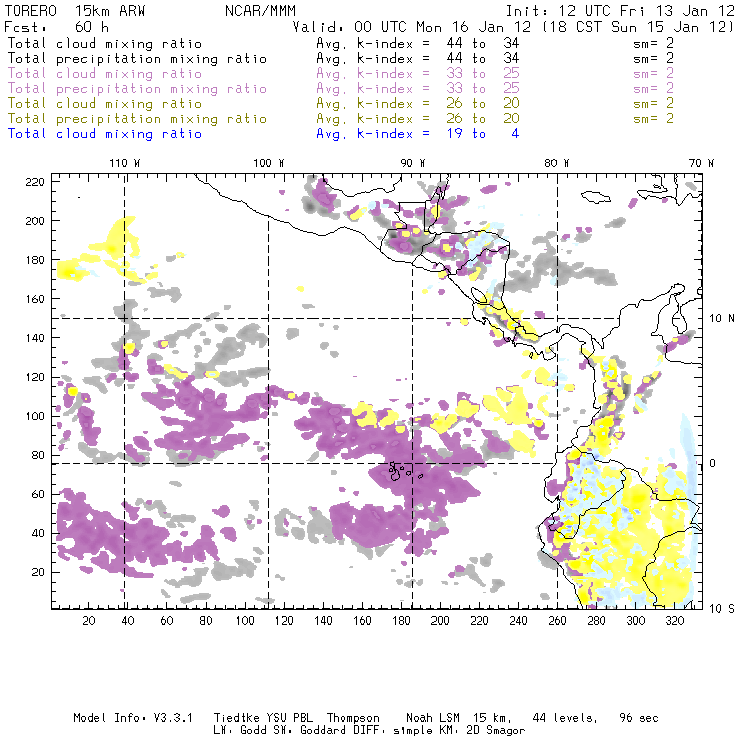Select black 'Total cloud mixing ratio' legend row
This screenshot has height=740, width=740.
340,43
